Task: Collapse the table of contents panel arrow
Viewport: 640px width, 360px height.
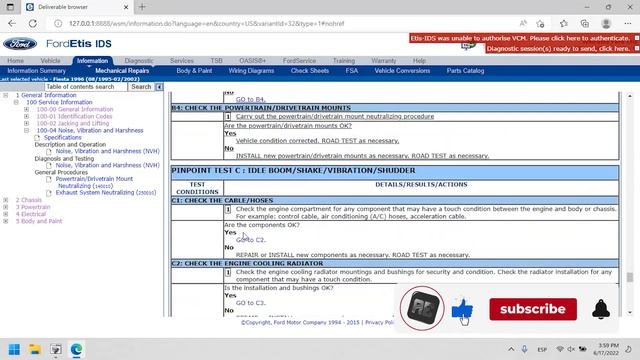Action: 159,87
